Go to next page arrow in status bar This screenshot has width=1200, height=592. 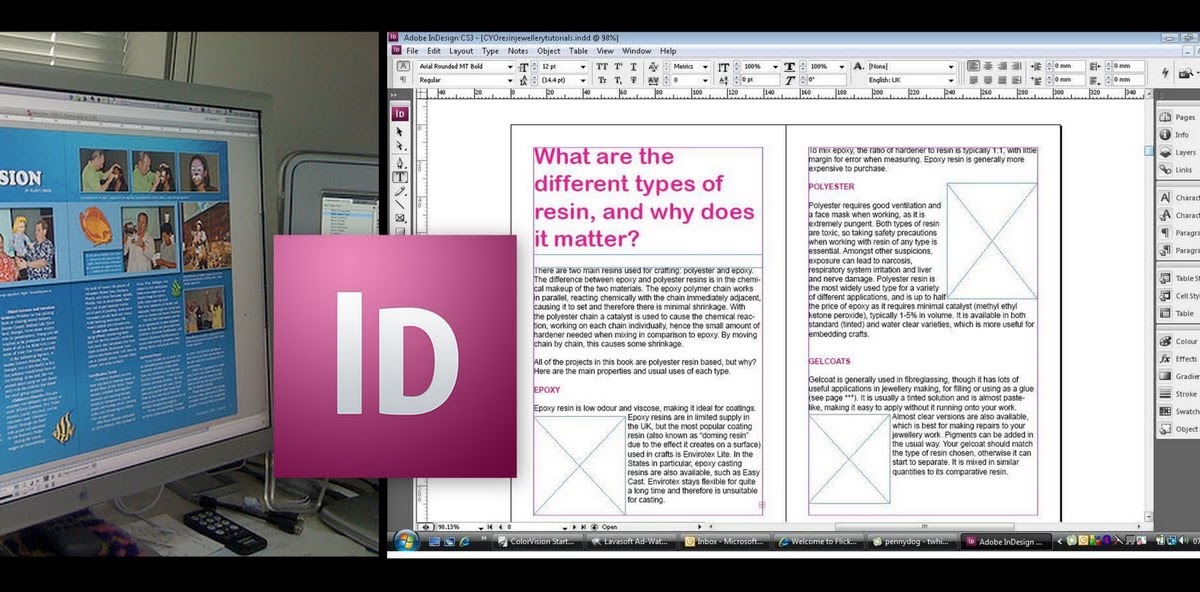pyautogui.click(x=574, y=527)
